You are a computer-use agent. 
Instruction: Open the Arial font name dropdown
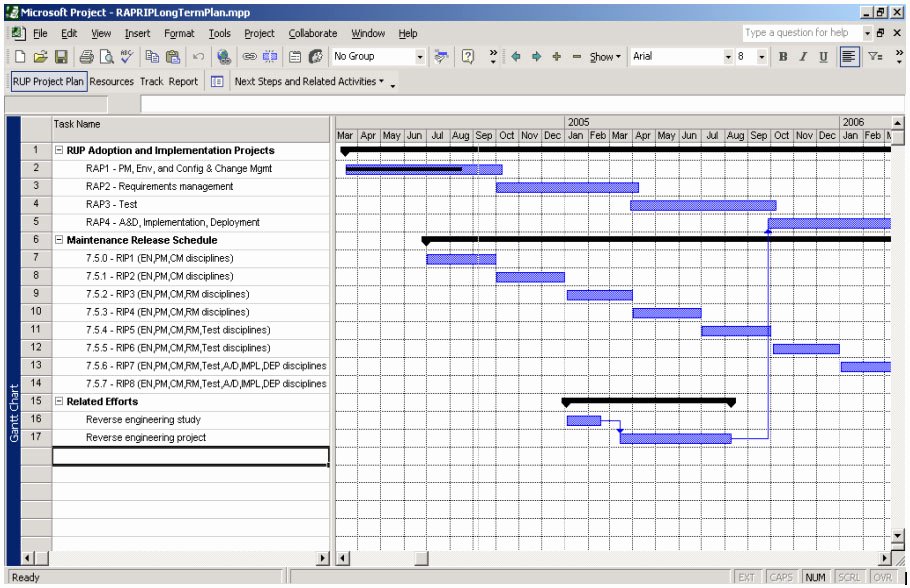point(728,56)
